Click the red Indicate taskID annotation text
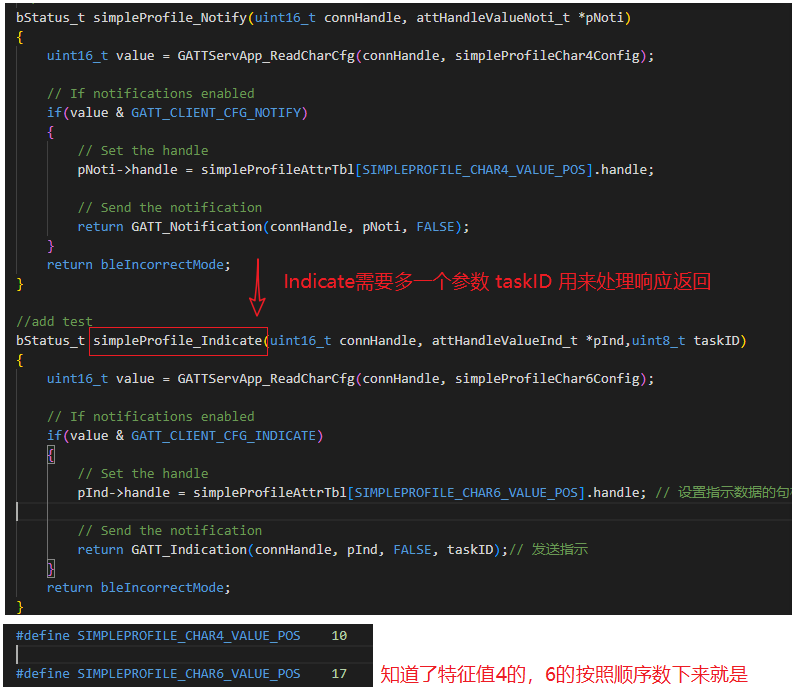Image resolution: width=795 pixels, height=688 pixels. [497, 282]
